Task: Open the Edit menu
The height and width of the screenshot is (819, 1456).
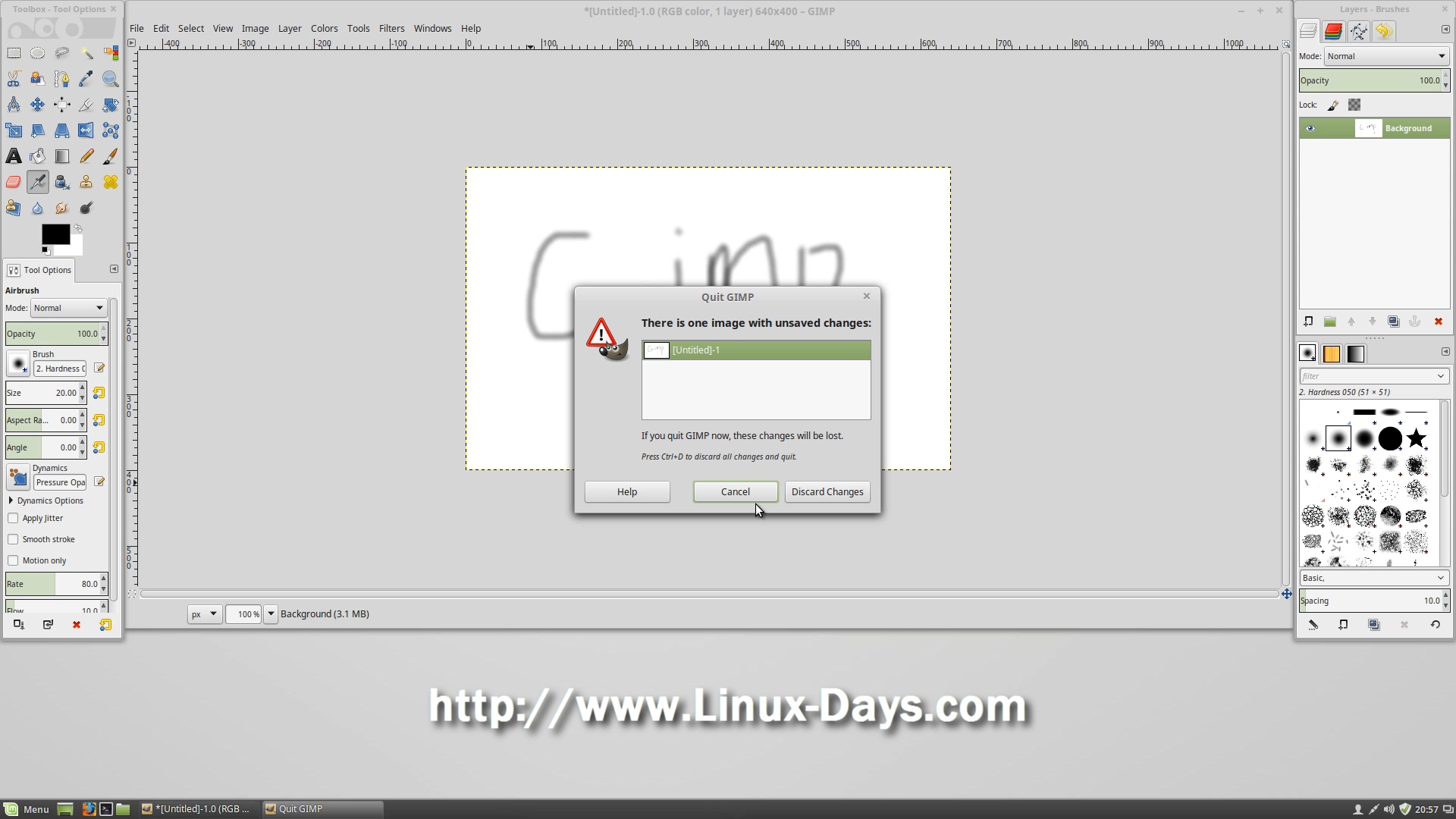Action: click(x=161, y=29)
